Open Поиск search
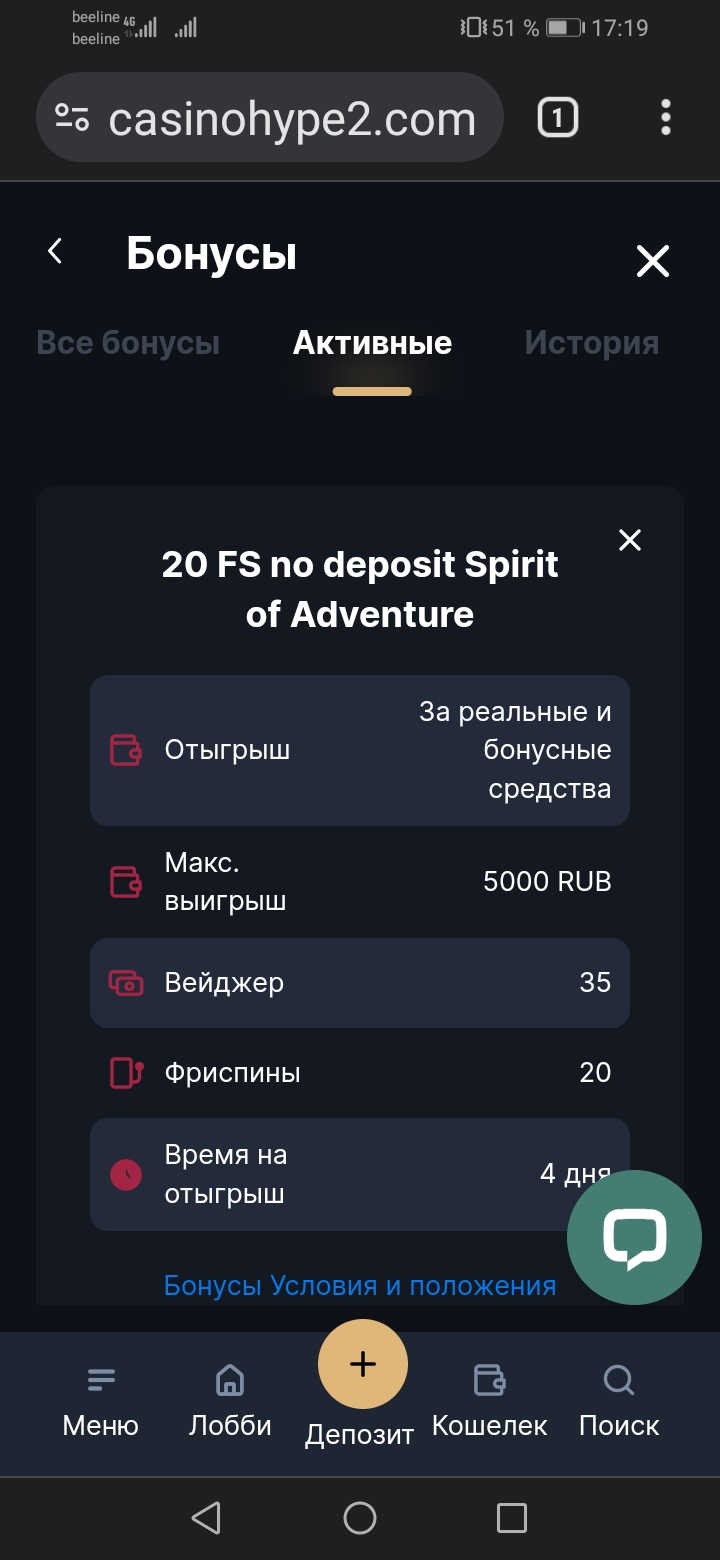 pyautogui.click(x=619, y=1402)
